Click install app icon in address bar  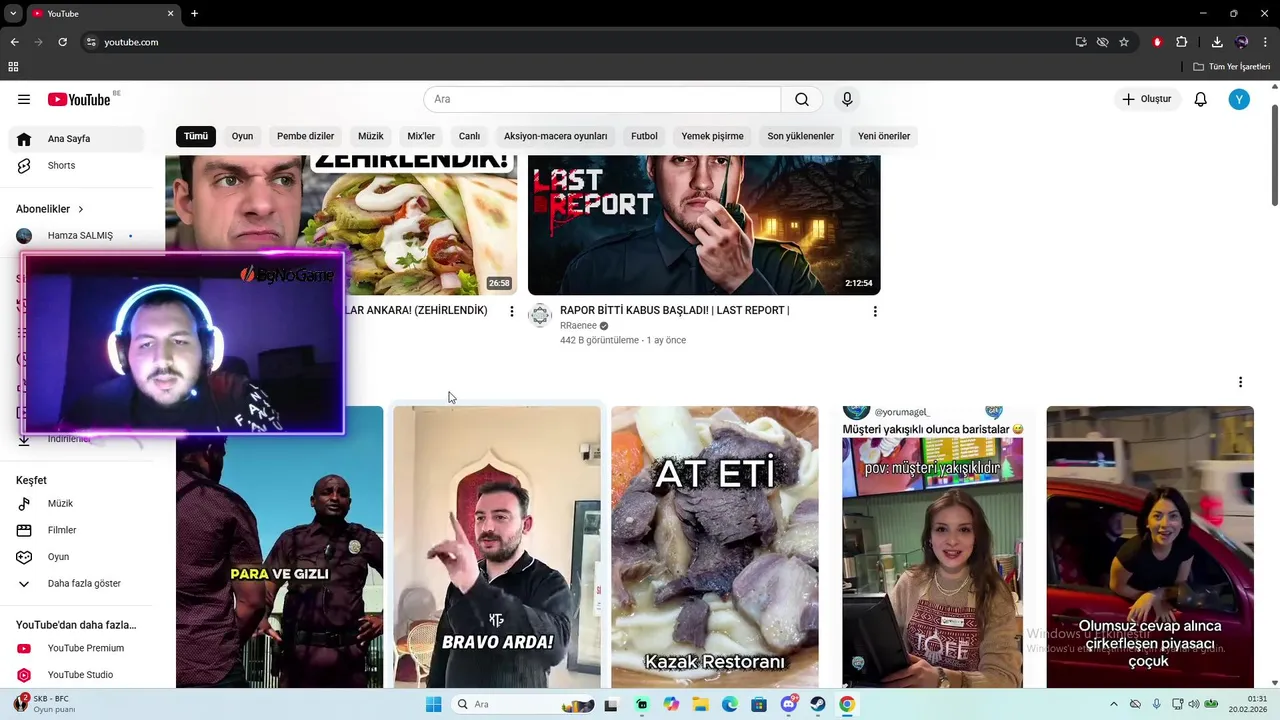coord(1081,42)
